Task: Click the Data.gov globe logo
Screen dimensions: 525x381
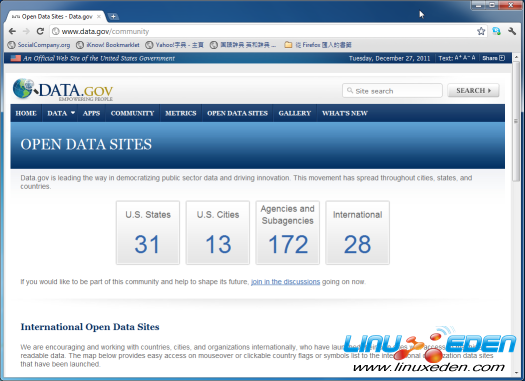Action: 23,88
